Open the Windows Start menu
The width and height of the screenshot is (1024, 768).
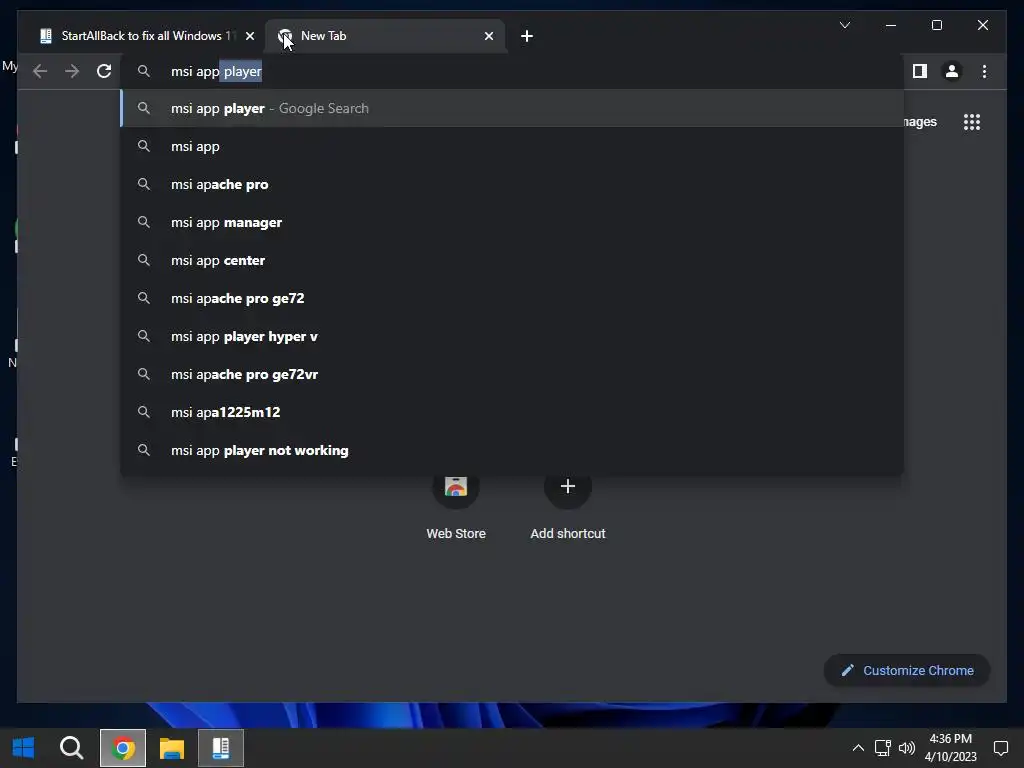tap(24, 748)
